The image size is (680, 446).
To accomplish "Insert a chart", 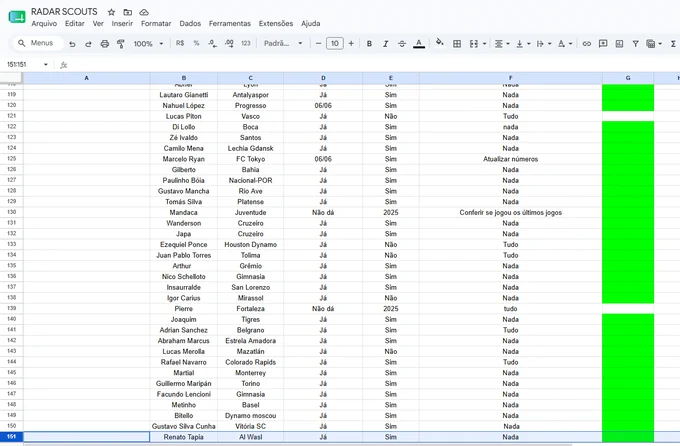I will 619,44.
